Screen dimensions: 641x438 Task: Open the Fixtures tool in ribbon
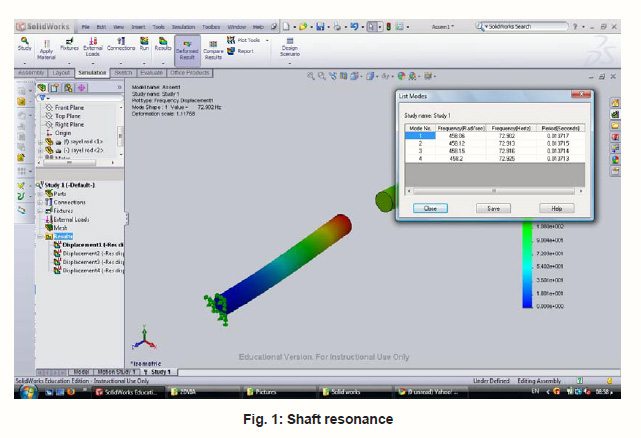click(x=69, y=46)
